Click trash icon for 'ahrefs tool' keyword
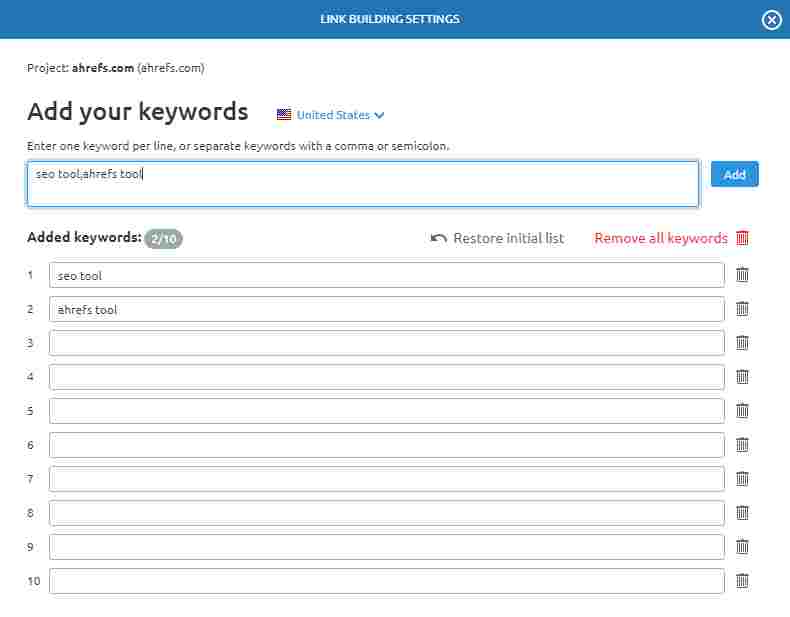The width and height of the screenshot is (790, 617). click(x=742, y=309)
